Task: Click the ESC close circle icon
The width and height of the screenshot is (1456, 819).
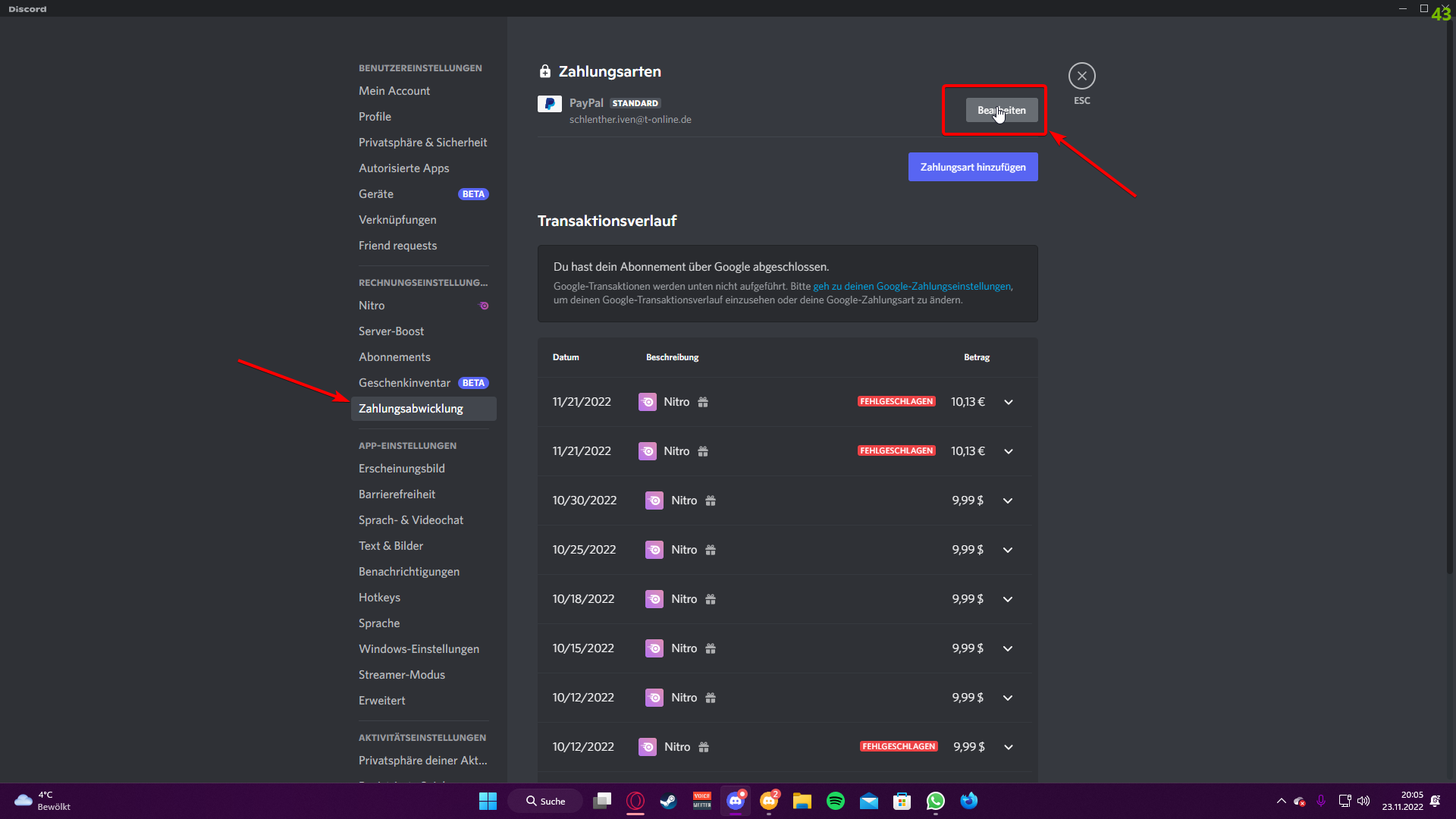Action: point(1081,76)
